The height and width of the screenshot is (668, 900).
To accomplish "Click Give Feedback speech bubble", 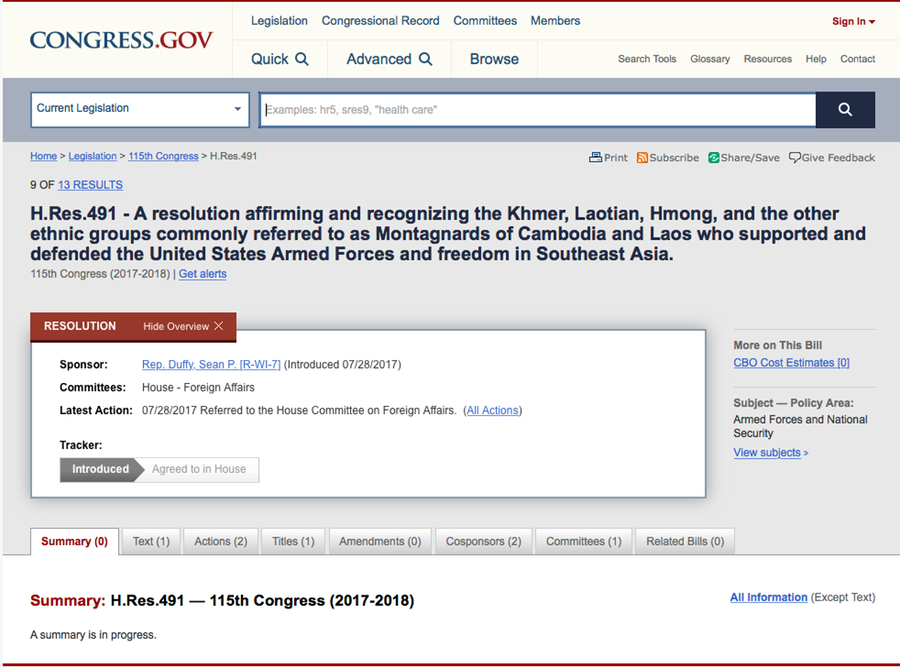I will click(831, 158).
